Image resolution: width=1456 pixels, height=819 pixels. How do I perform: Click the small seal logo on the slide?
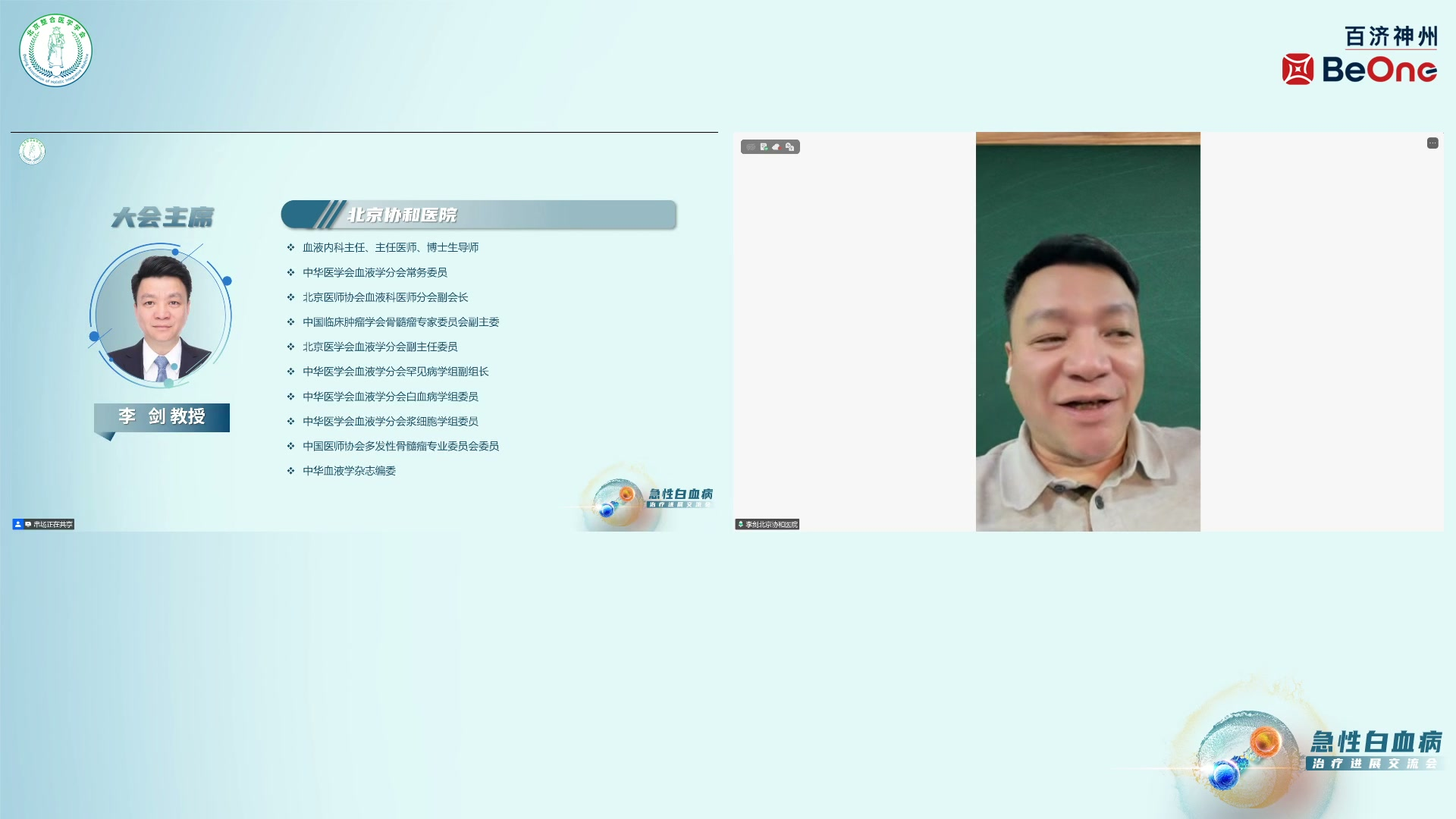click(x=32, y=152)
